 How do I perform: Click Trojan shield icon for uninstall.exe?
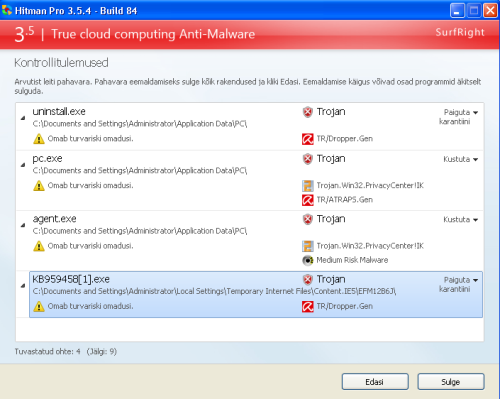pyautogui.click(x=308, y=112)
